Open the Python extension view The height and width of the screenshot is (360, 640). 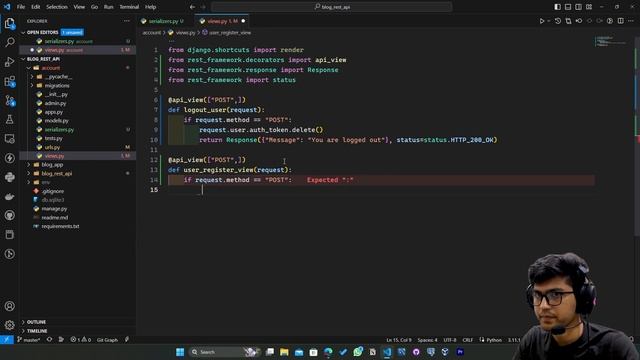pyautogui.click(x=10, y=177)
